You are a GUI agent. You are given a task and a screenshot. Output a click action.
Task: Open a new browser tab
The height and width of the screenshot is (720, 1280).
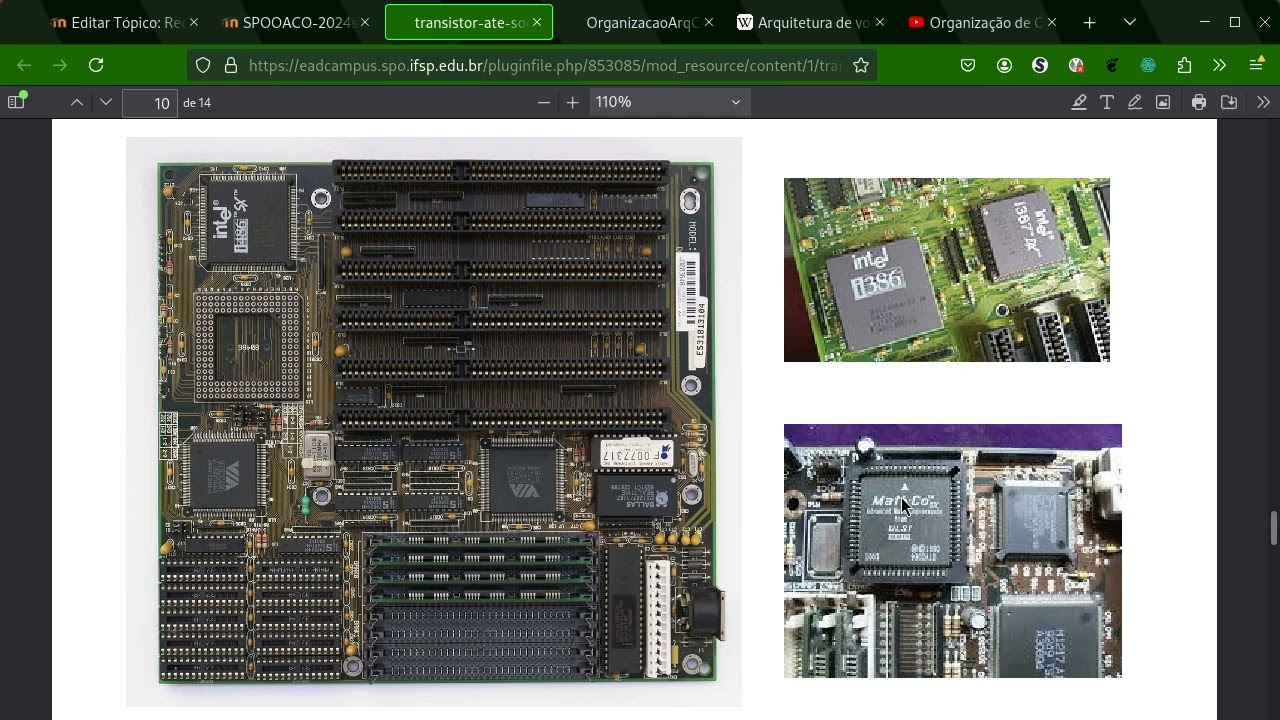(x=1090, y=22)
